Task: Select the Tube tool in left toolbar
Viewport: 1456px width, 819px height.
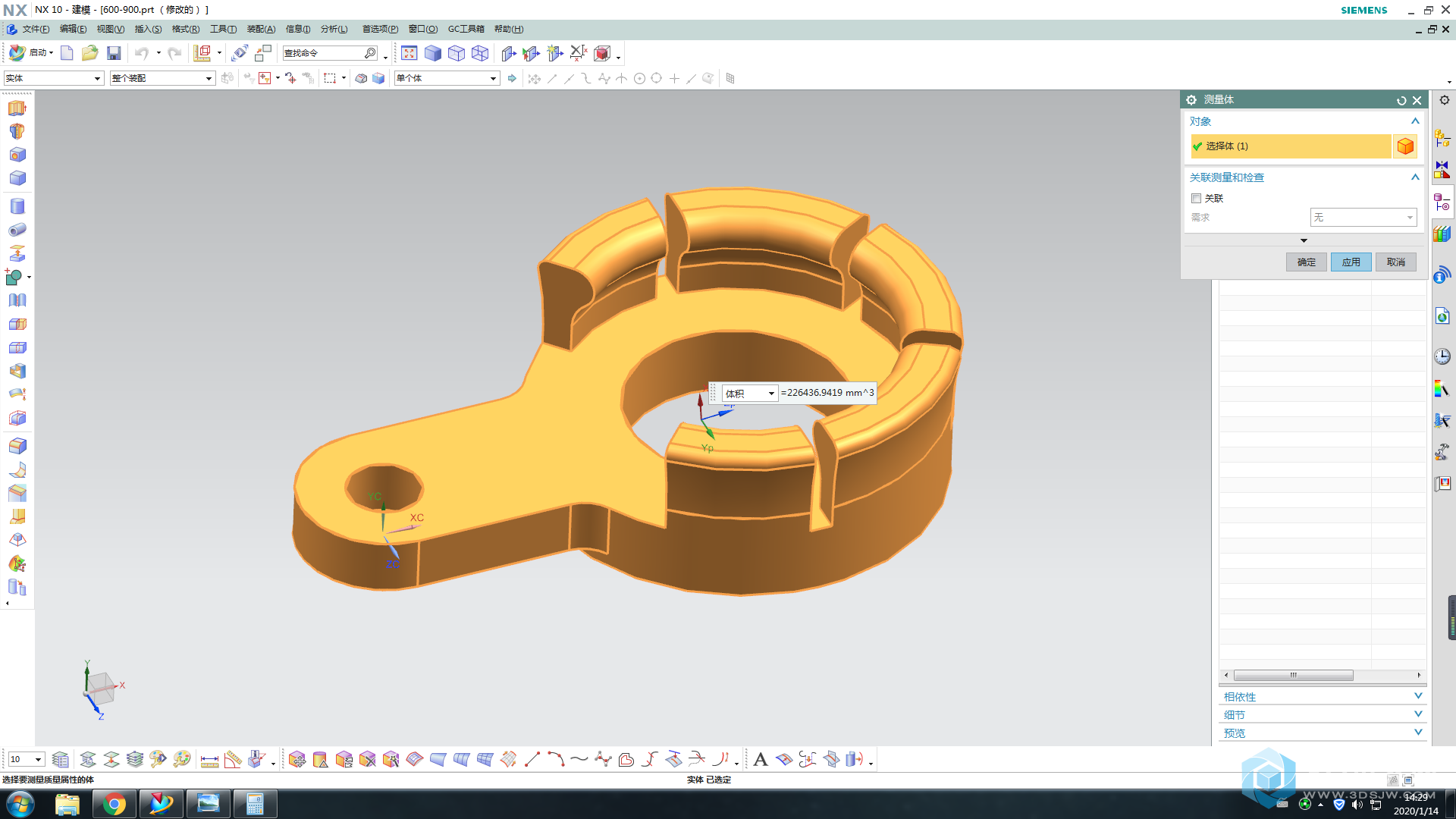Action: (17, 230)
